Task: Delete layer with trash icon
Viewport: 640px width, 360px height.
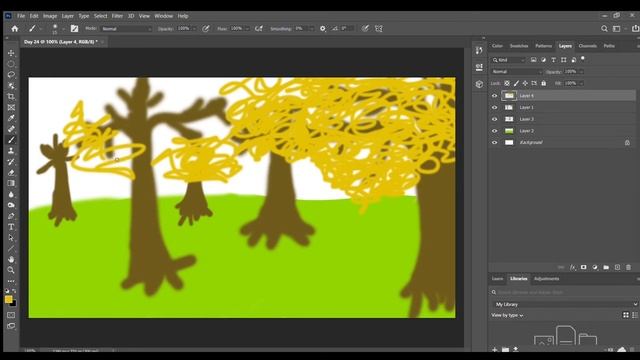Action: click(629, 267)
